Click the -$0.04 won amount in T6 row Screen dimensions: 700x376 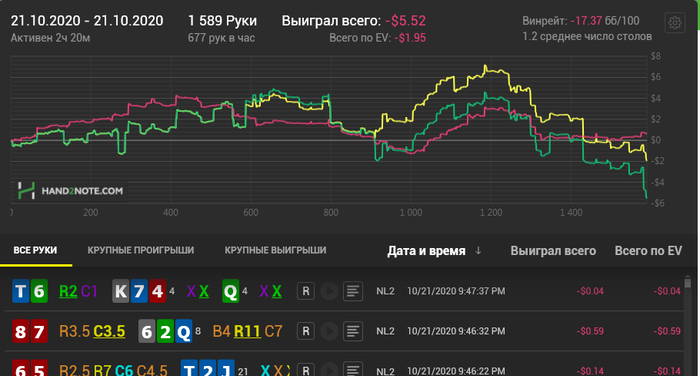pos(590,291)
